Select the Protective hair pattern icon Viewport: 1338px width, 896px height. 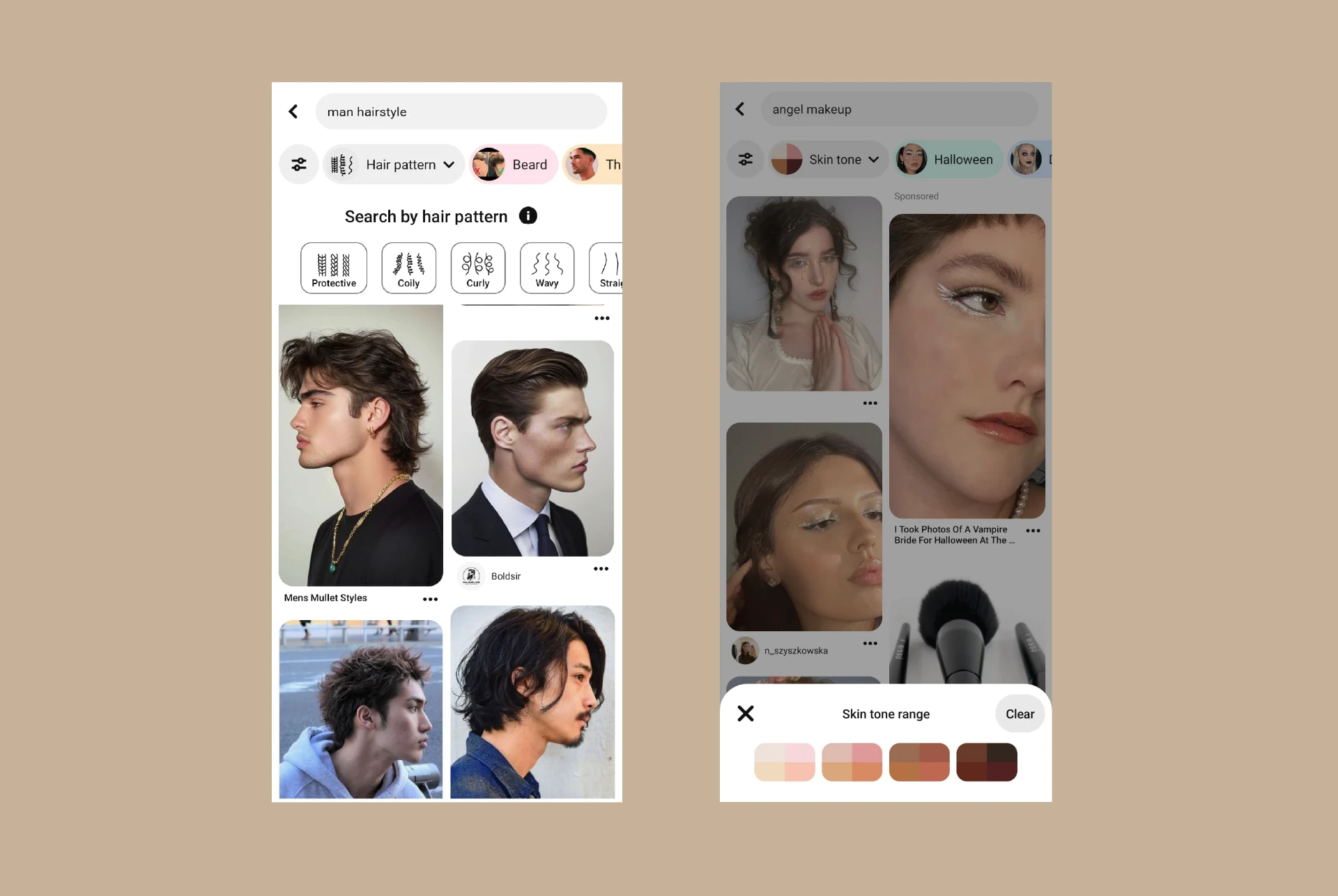334,266
